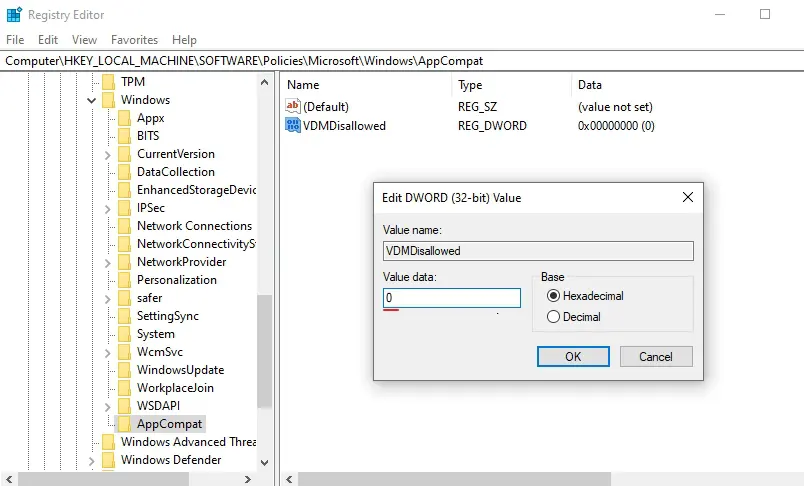The image size is (804, 486).
Task: Open the Help menu
Action: tap(184, 39)
